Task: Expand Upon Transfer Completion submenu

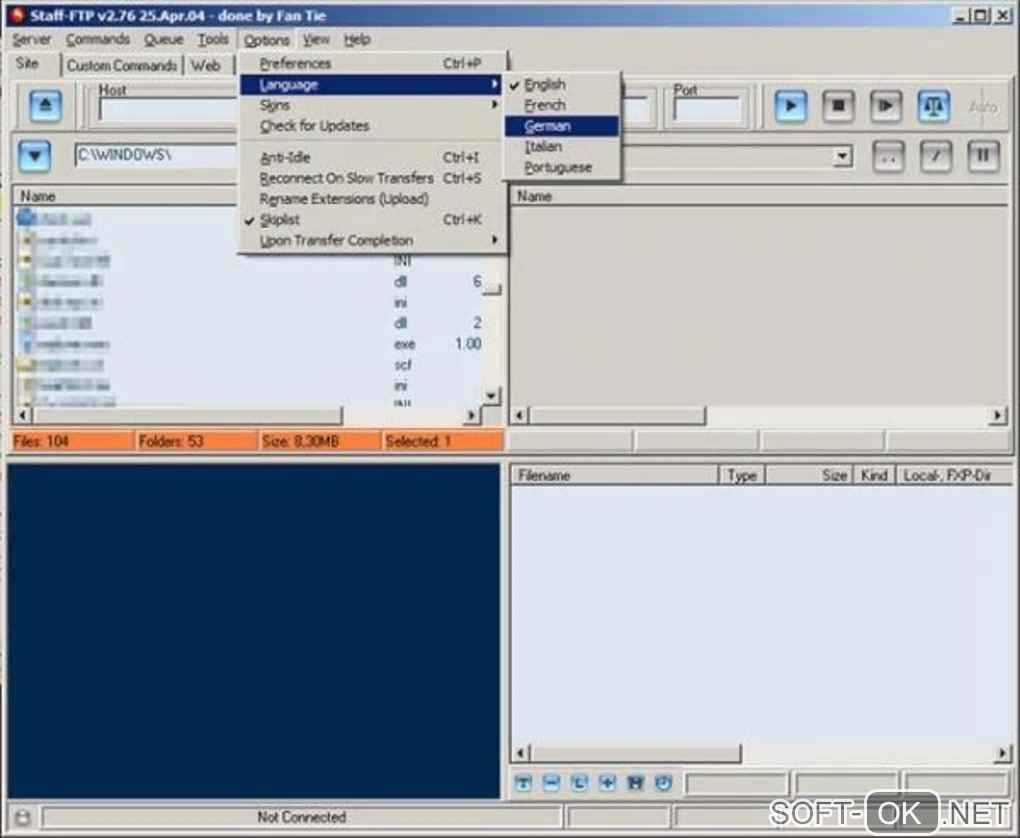Action: pyautogui.click(x=370, y=241)
